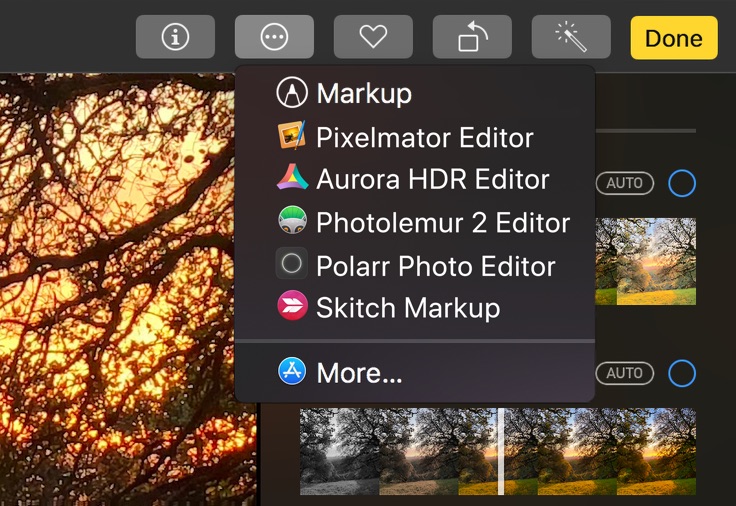Click the Auto Enhance magic wand button
736x506 pixels.
[571, 37]
